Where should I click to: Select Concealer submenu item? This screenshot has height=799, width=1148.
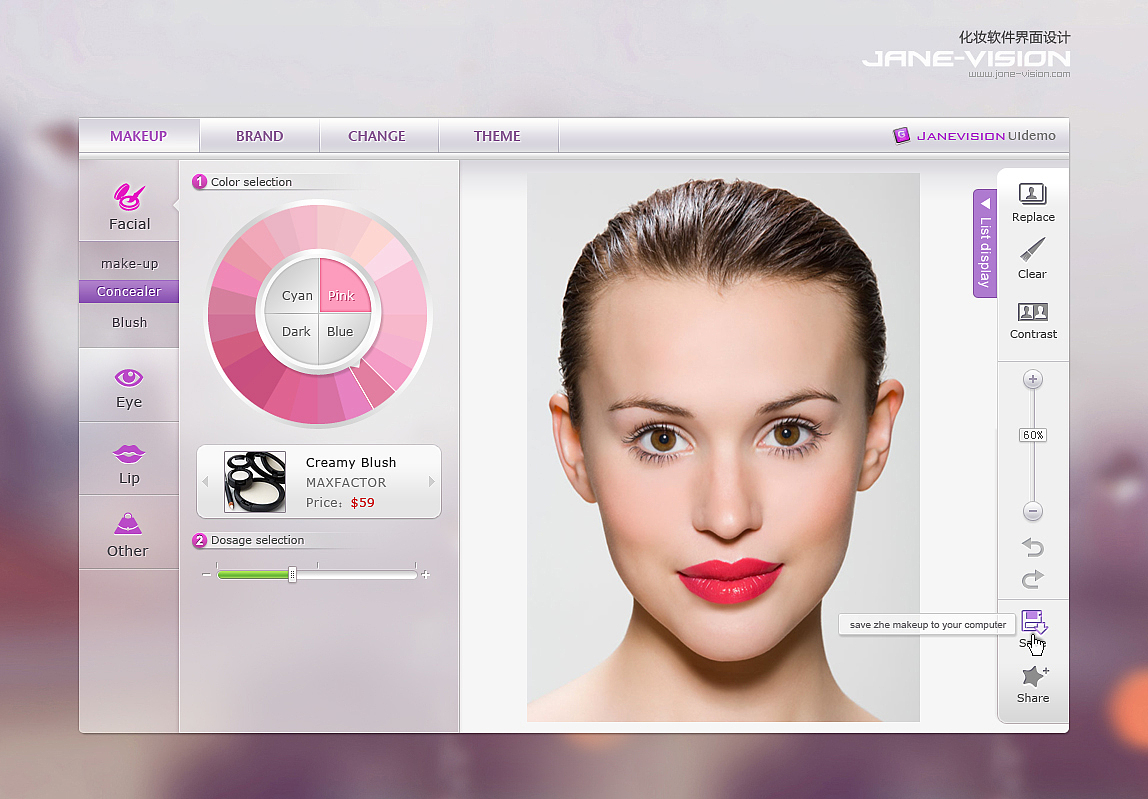click(129, 291)
